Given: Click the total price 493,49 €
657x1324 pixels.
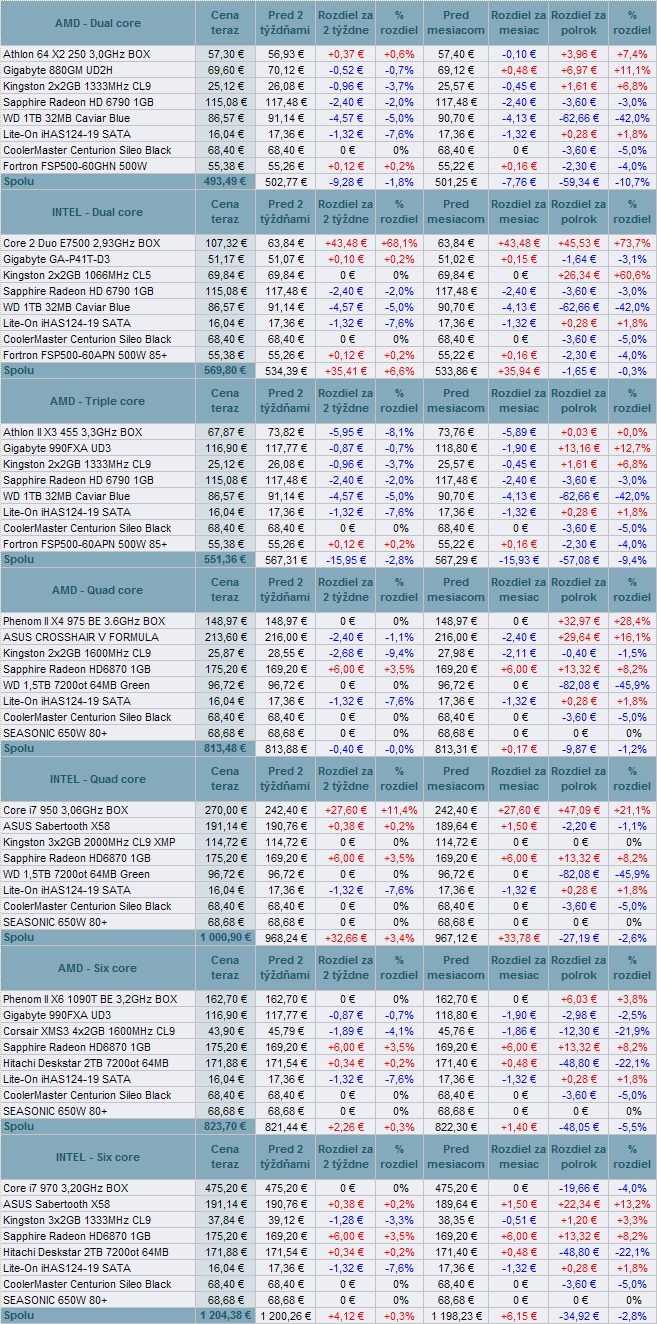Looking at the screenshot, I should (225, 181).
